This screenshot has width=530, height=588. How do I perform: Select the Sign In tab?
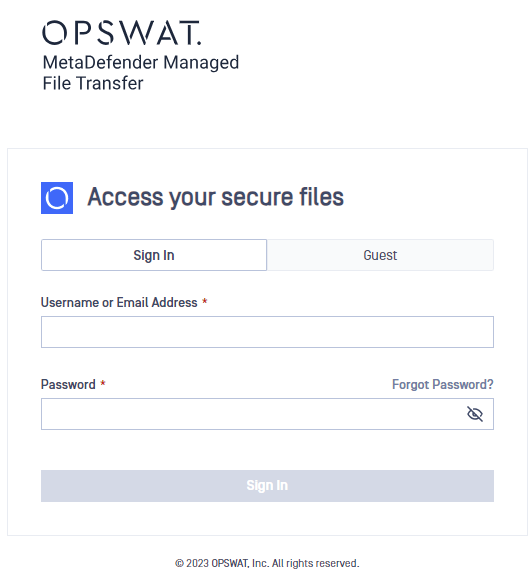(154, 255)
